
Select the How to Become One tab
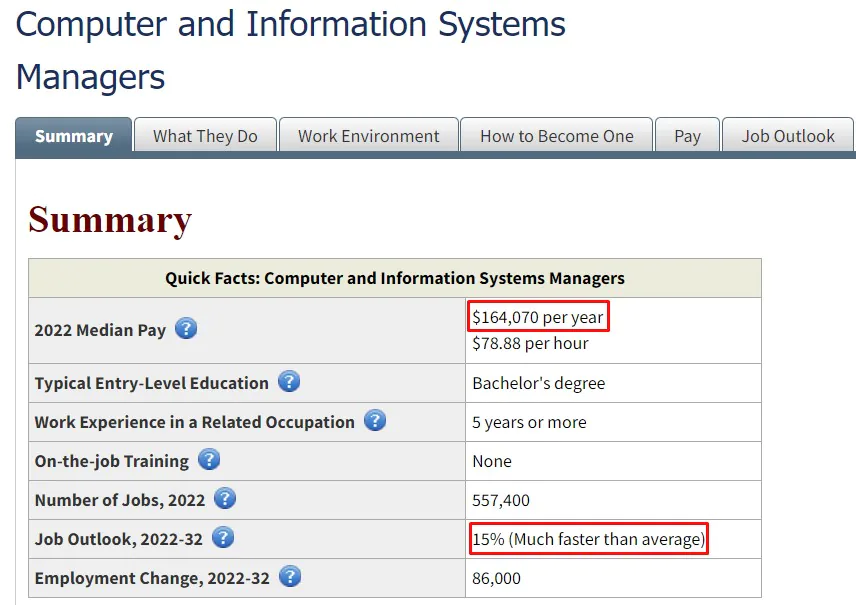pos(557,135)
